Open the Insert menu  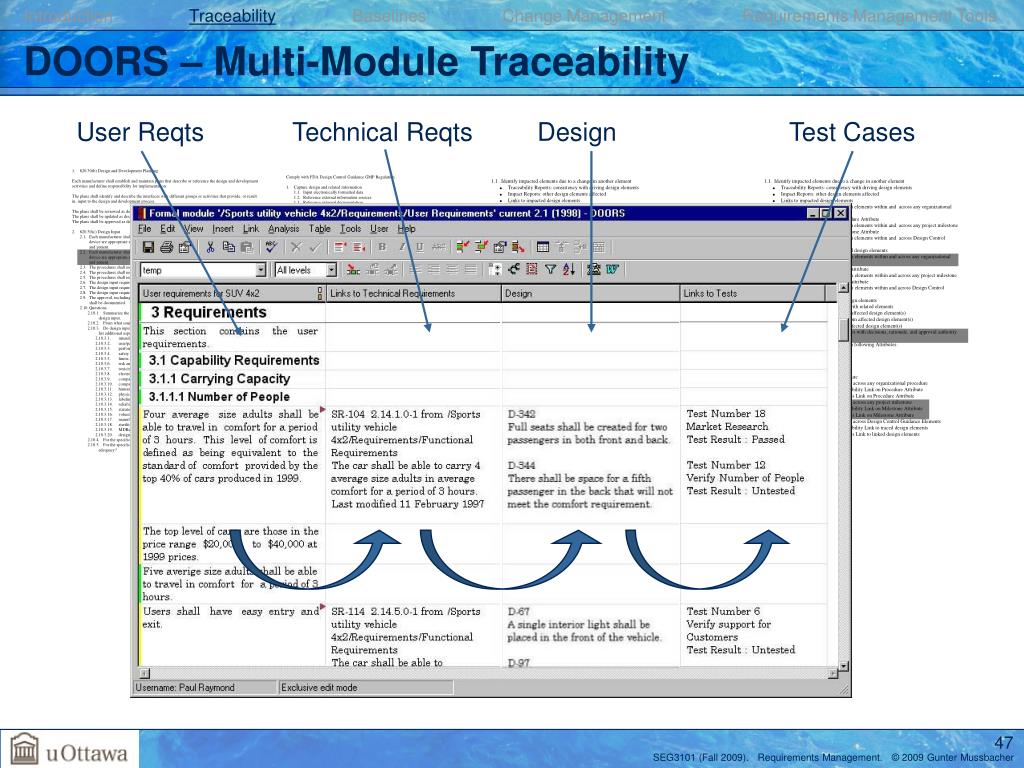tap(223, 229)
